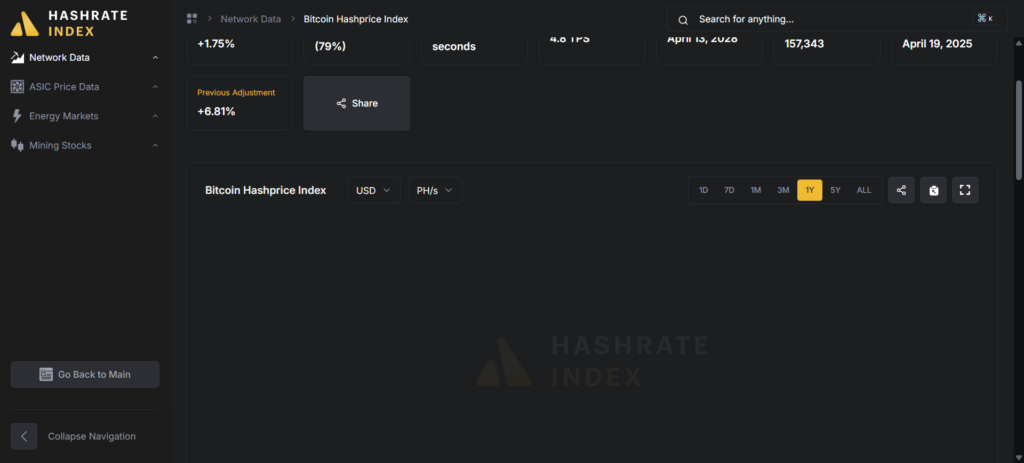Click the vertical page scrollbar thumb
The image size is (1024, 463).
[x=1018, y=130]
